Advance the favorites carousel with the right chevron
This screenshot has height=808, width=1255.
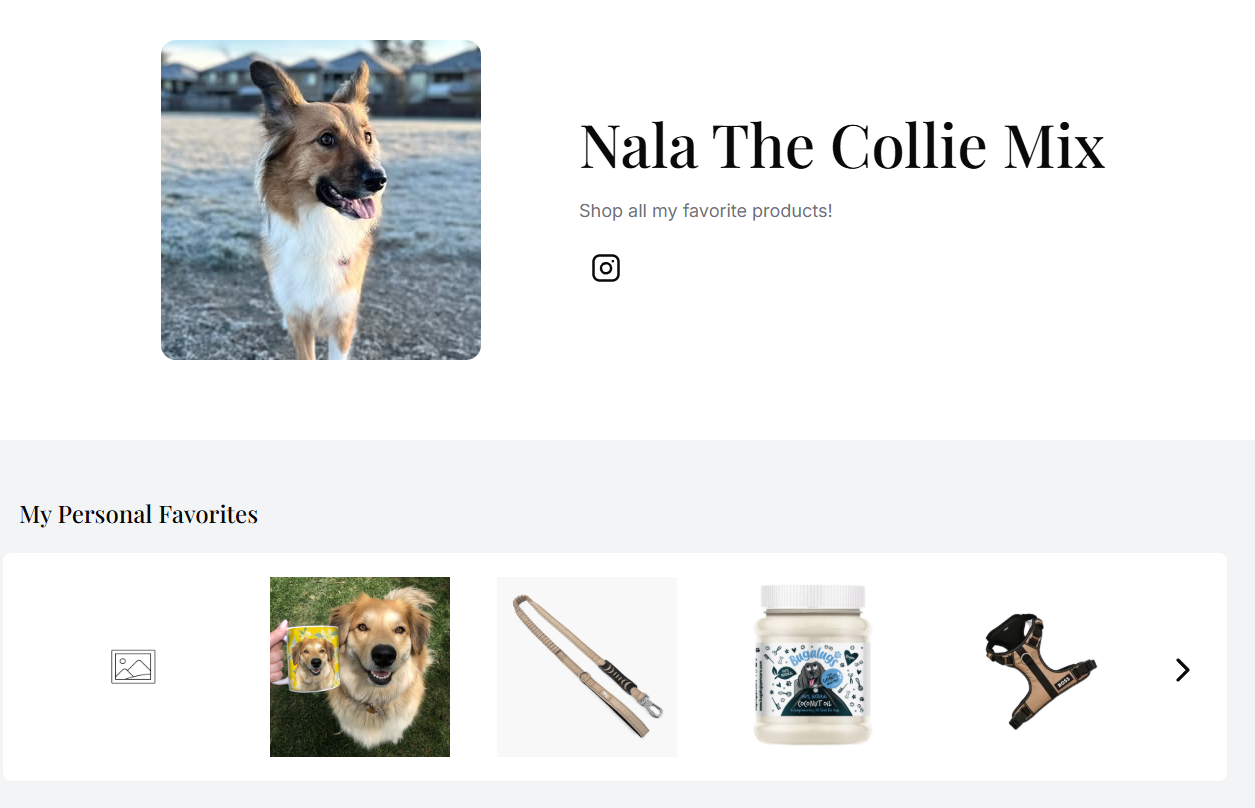(x=1183, y=670)
